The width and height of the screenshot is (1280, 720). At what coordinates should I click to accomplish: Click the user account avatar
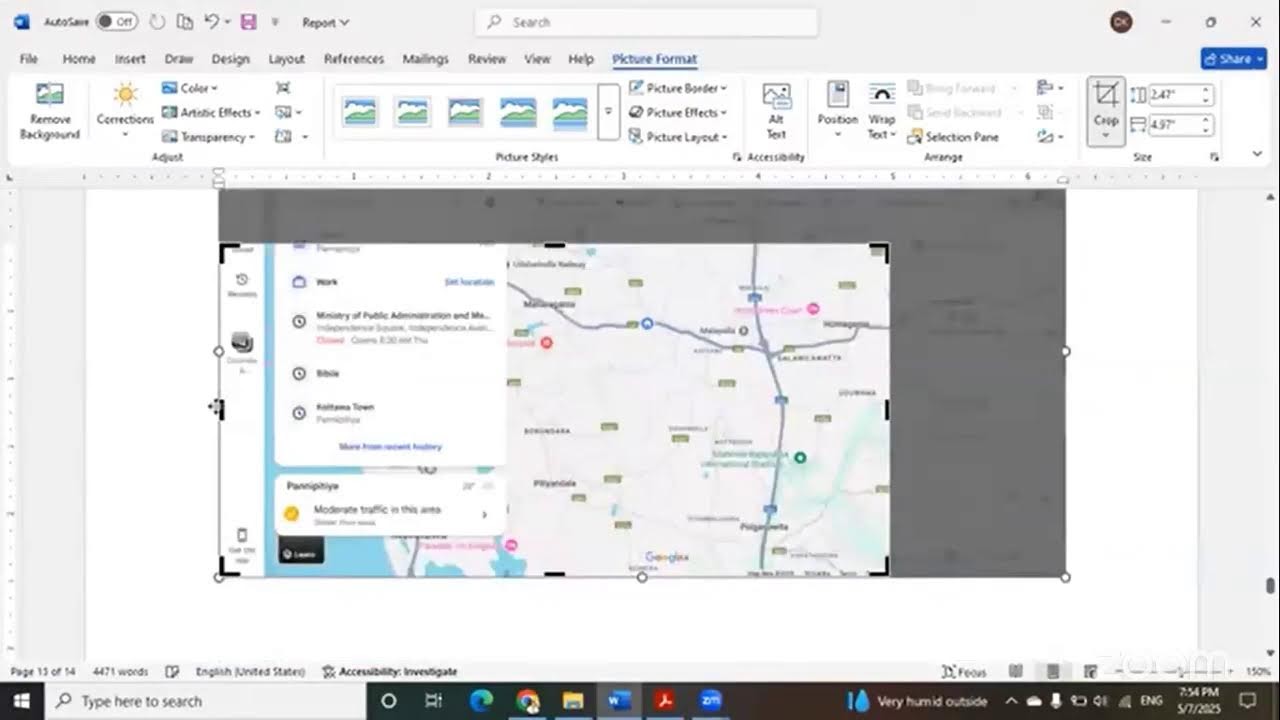[x=1121, y=22]
